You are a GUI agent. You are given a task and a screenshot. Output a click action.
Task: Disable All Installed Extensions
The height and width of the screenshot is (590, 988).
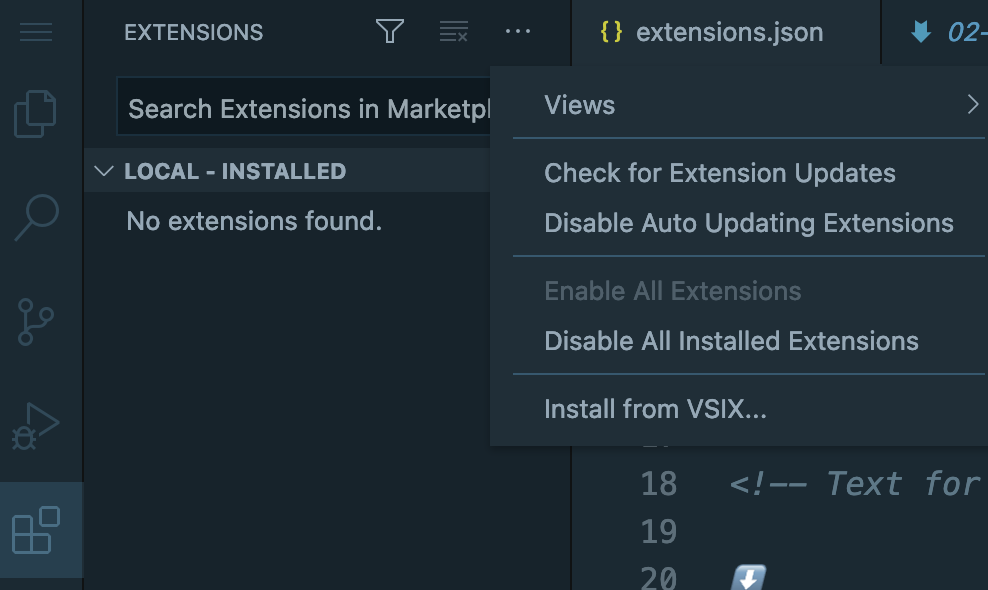point(731,340)
